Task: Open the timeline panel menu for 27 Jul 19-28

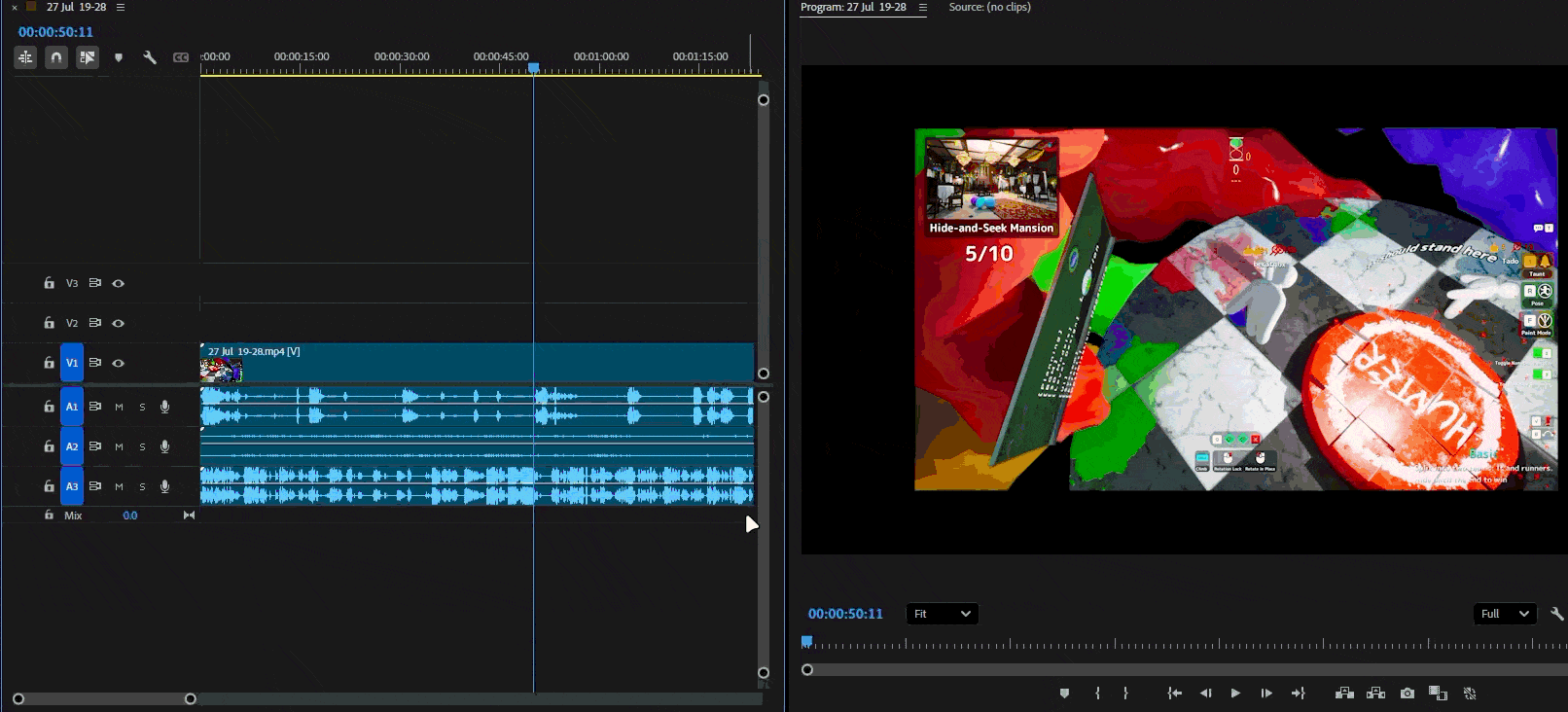Action: click(121, 7)
